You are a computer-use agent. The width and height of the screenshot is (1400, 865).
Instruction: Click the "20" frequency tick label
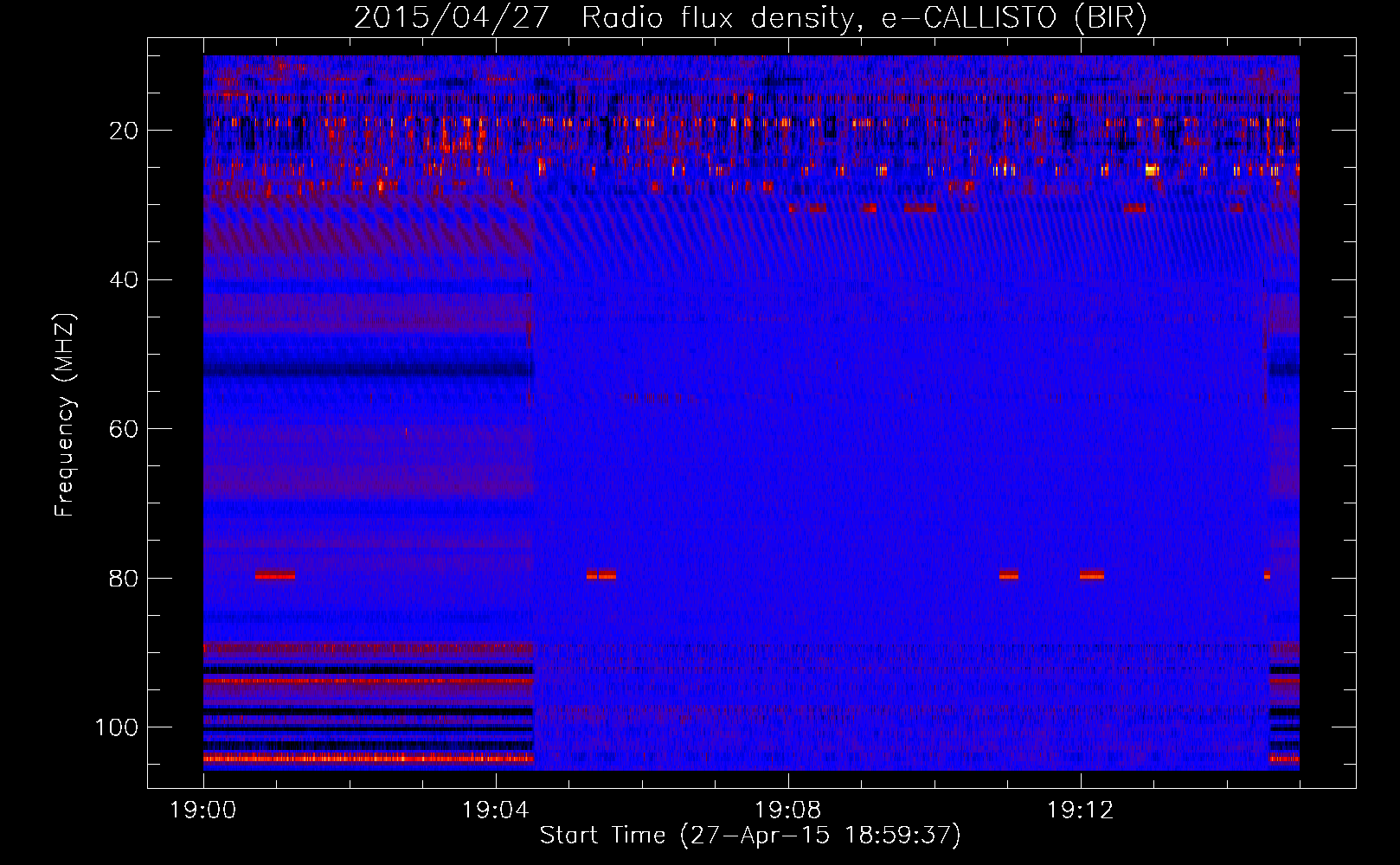[x=124, y=131]
